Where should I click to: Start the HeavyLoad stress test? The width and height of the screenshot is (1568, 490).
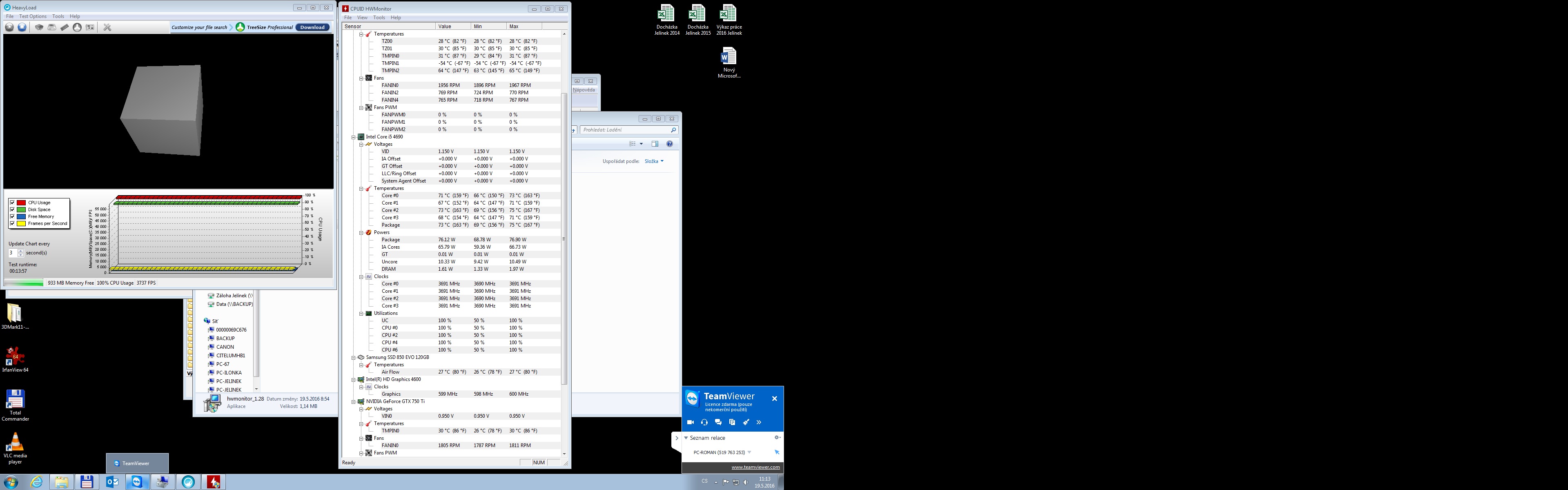coord(9,27)
